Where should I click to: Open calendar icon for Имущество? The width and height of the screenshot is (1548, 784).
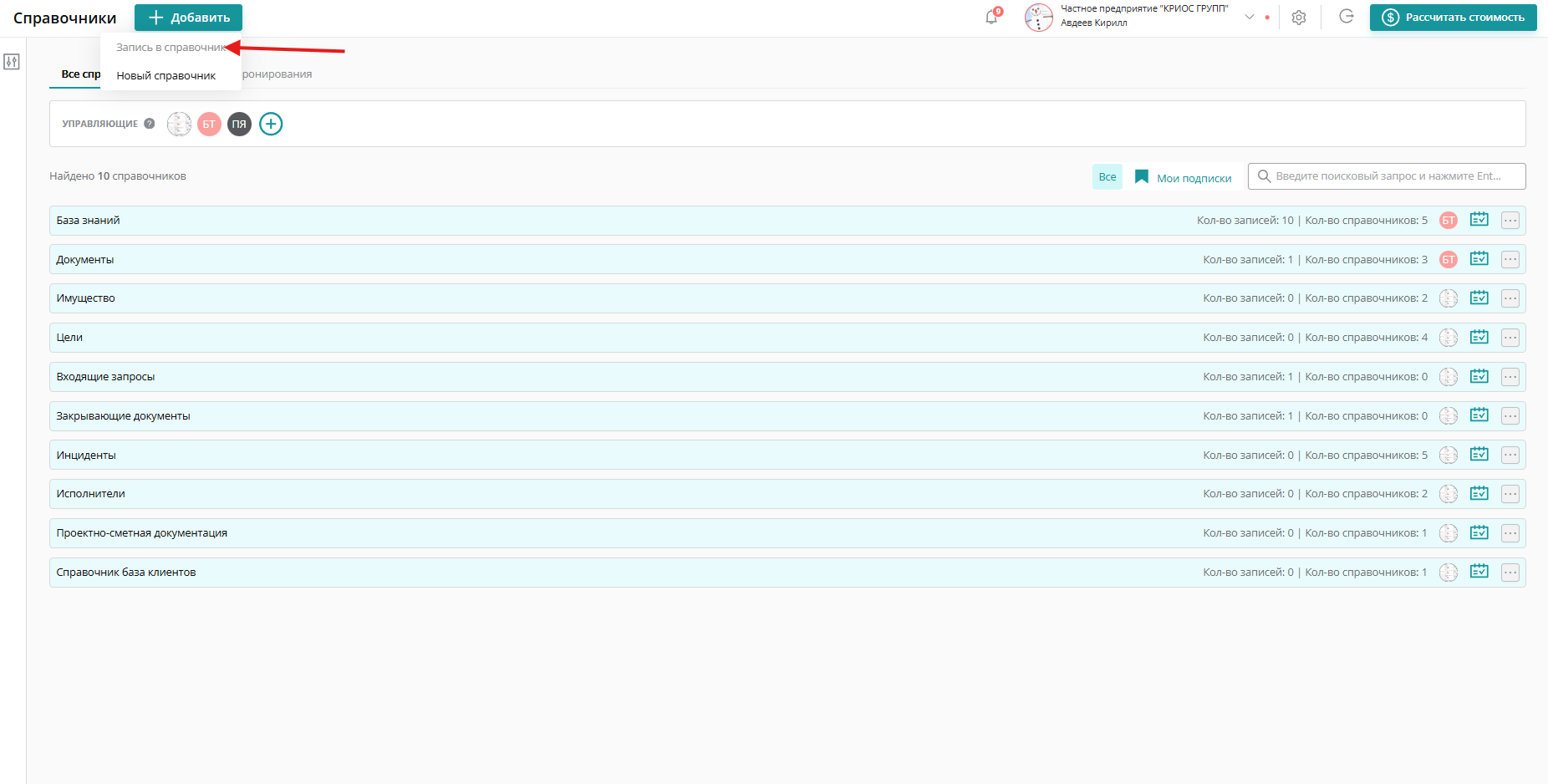pyautogui.click(x=1479, y=298)
